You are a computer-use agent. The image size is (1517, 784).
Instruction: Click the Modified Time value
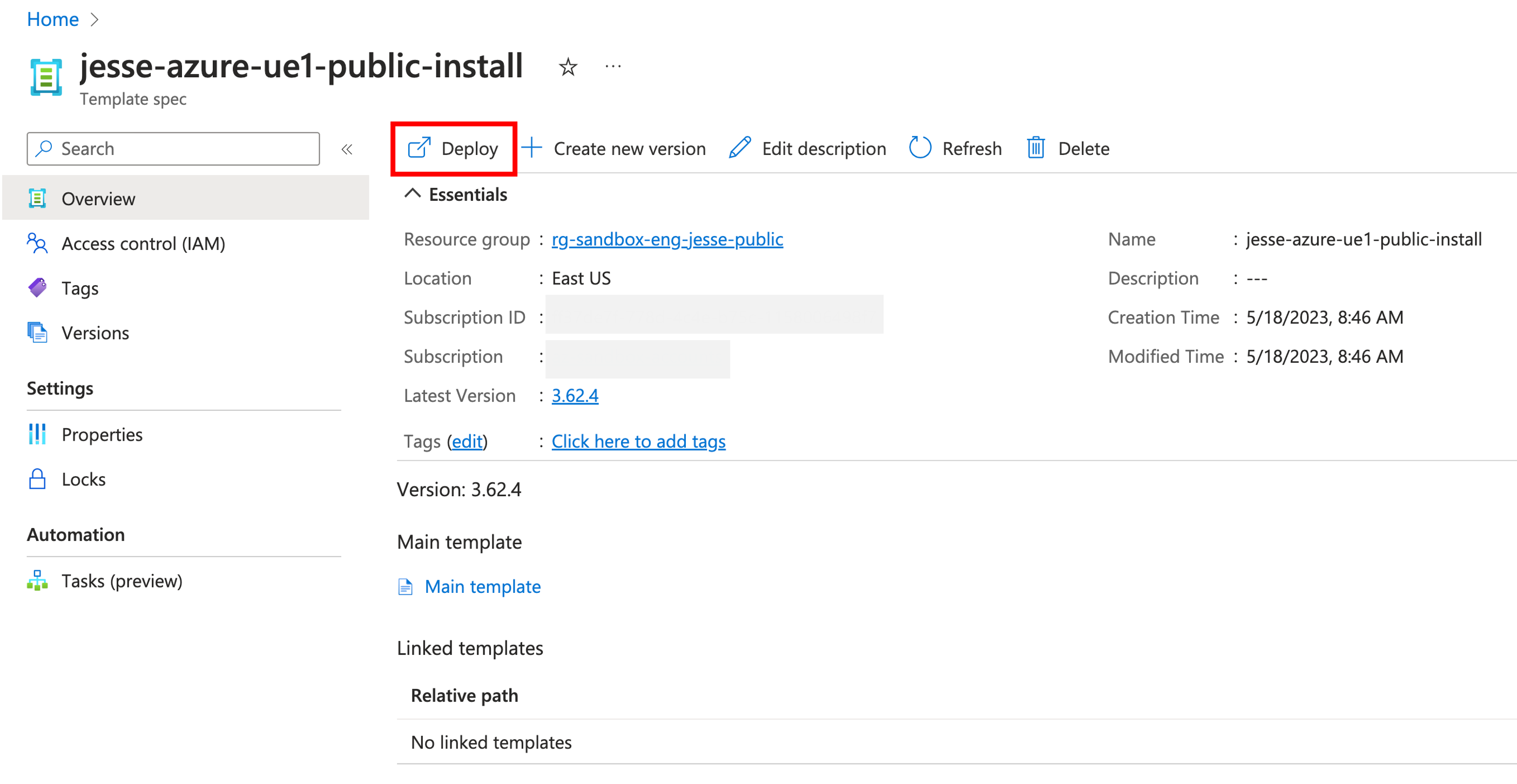point(1324,356)
